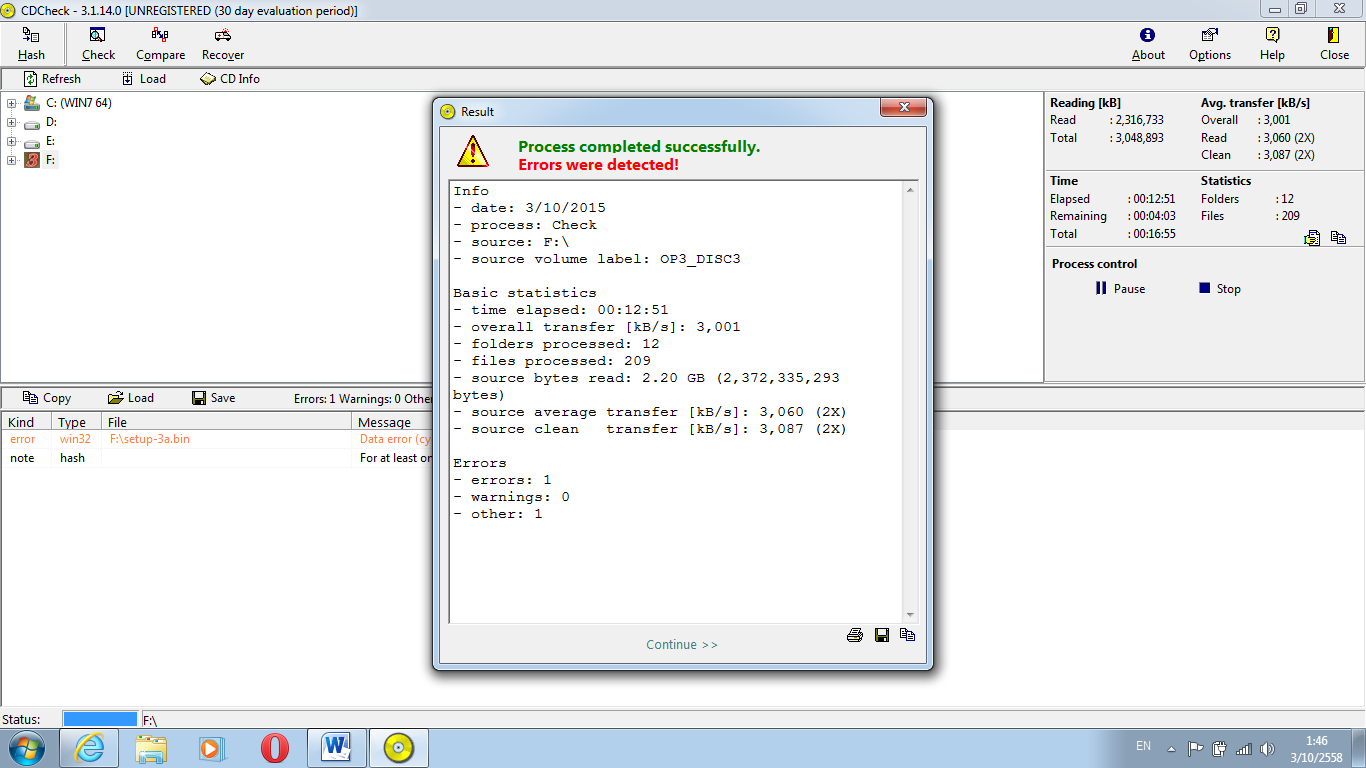Expand the D: drive node
The width and height of the screenshot is (1366, 768).
coord(12,122)
